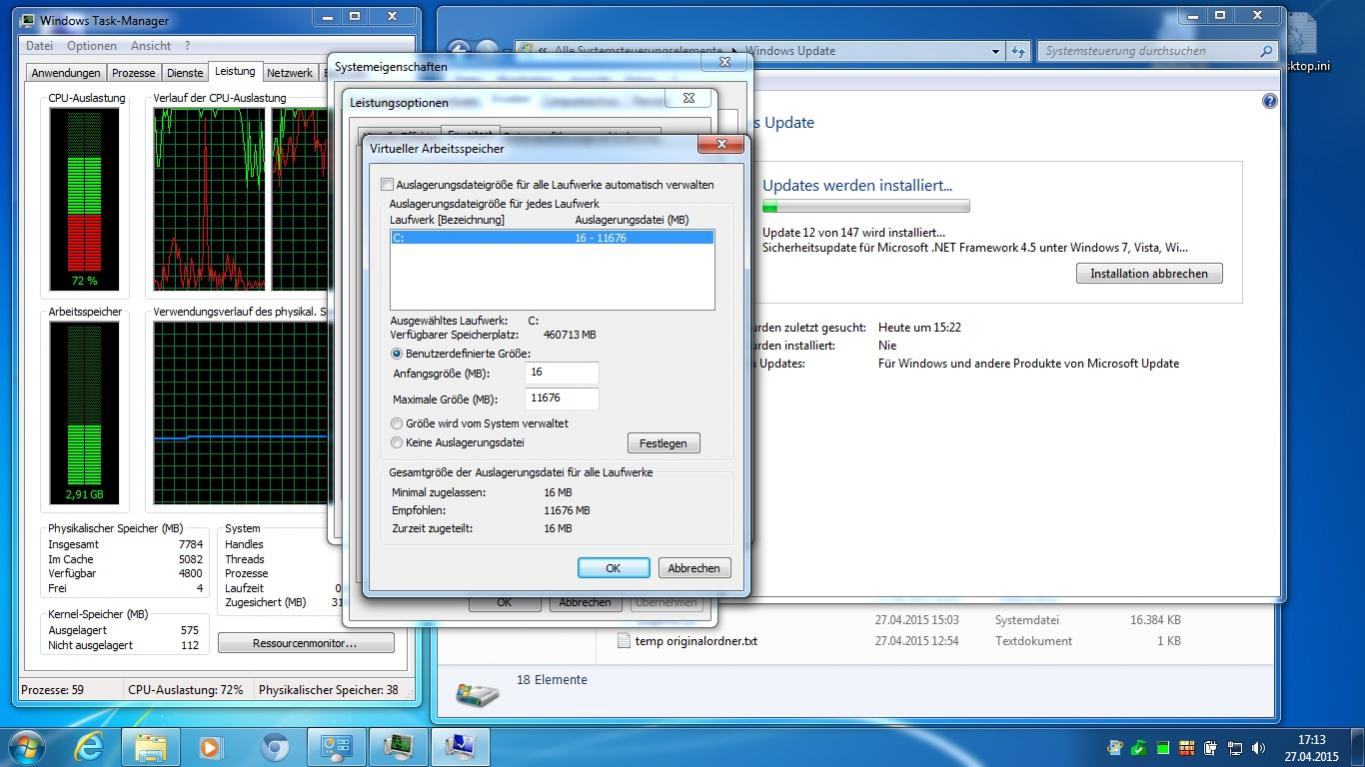Switch to the Prozesse tab

click(x=133, y=73)
